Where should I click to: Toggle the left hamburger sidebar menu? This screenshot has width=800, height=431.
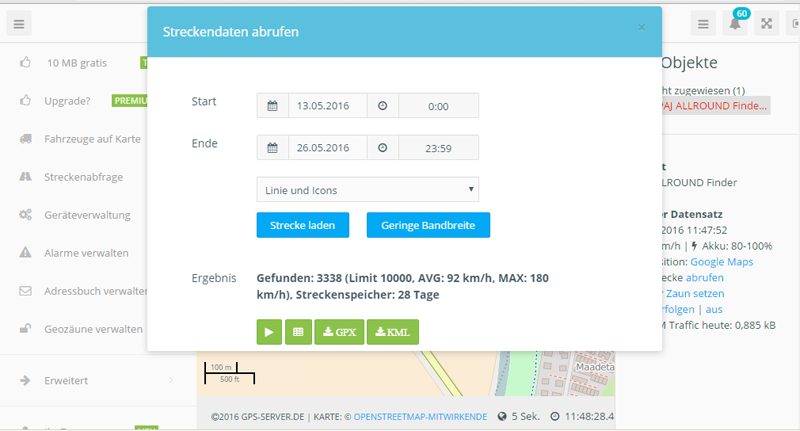pyautogui.click(x=20, y=23)
